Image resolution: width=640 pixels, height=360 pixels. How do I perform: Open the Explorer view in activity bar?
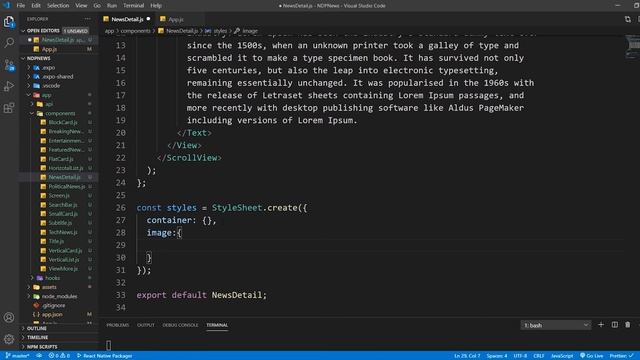click(x=9, y=22)
